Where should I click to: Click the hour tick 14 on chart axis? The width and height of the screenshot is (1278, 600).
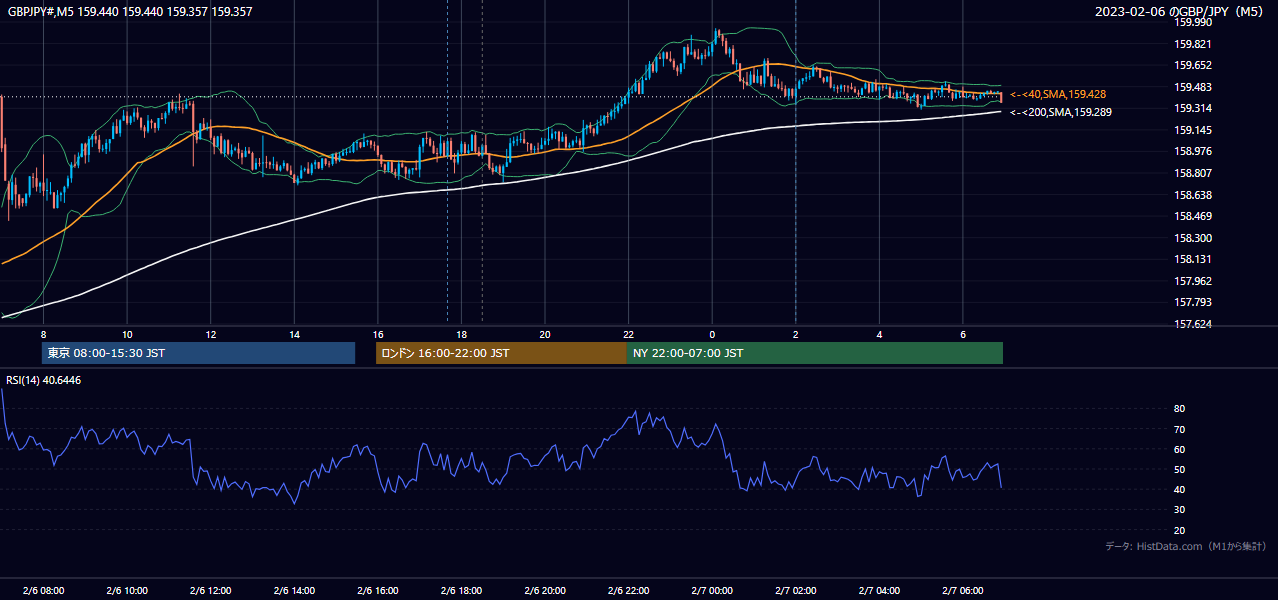[x=294, y=334]
